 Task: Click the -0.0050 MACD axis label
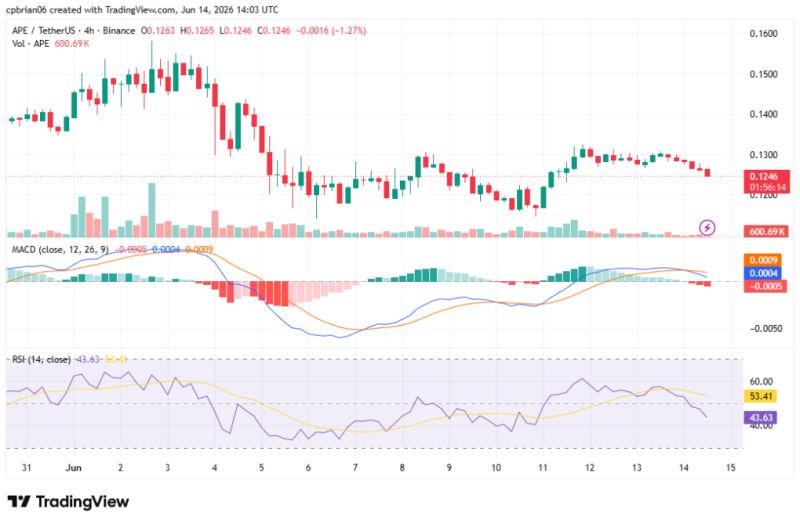point(766,329)
